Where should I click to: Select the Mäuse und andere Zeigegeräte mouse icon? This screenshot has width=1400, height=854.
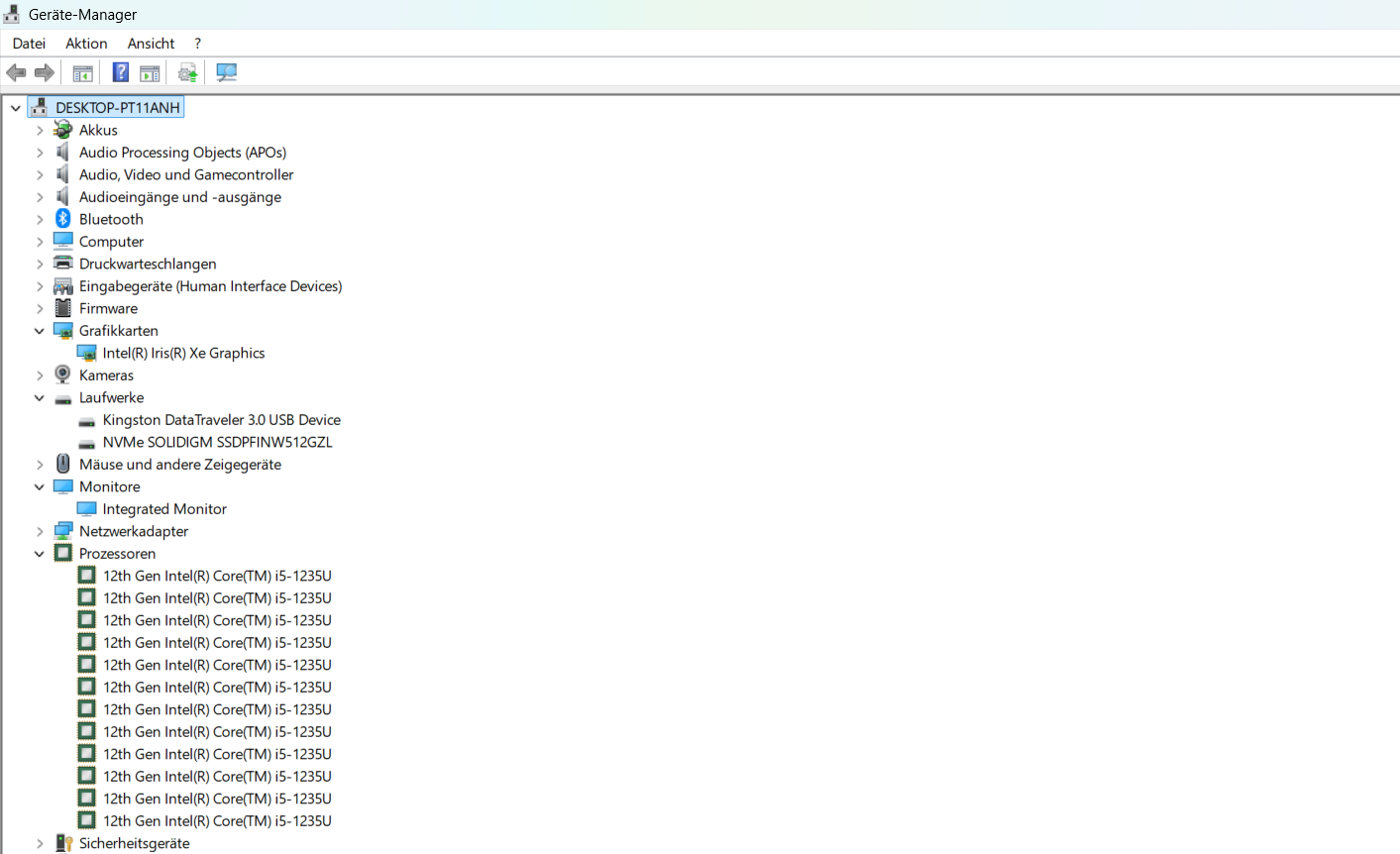point(63,465)
